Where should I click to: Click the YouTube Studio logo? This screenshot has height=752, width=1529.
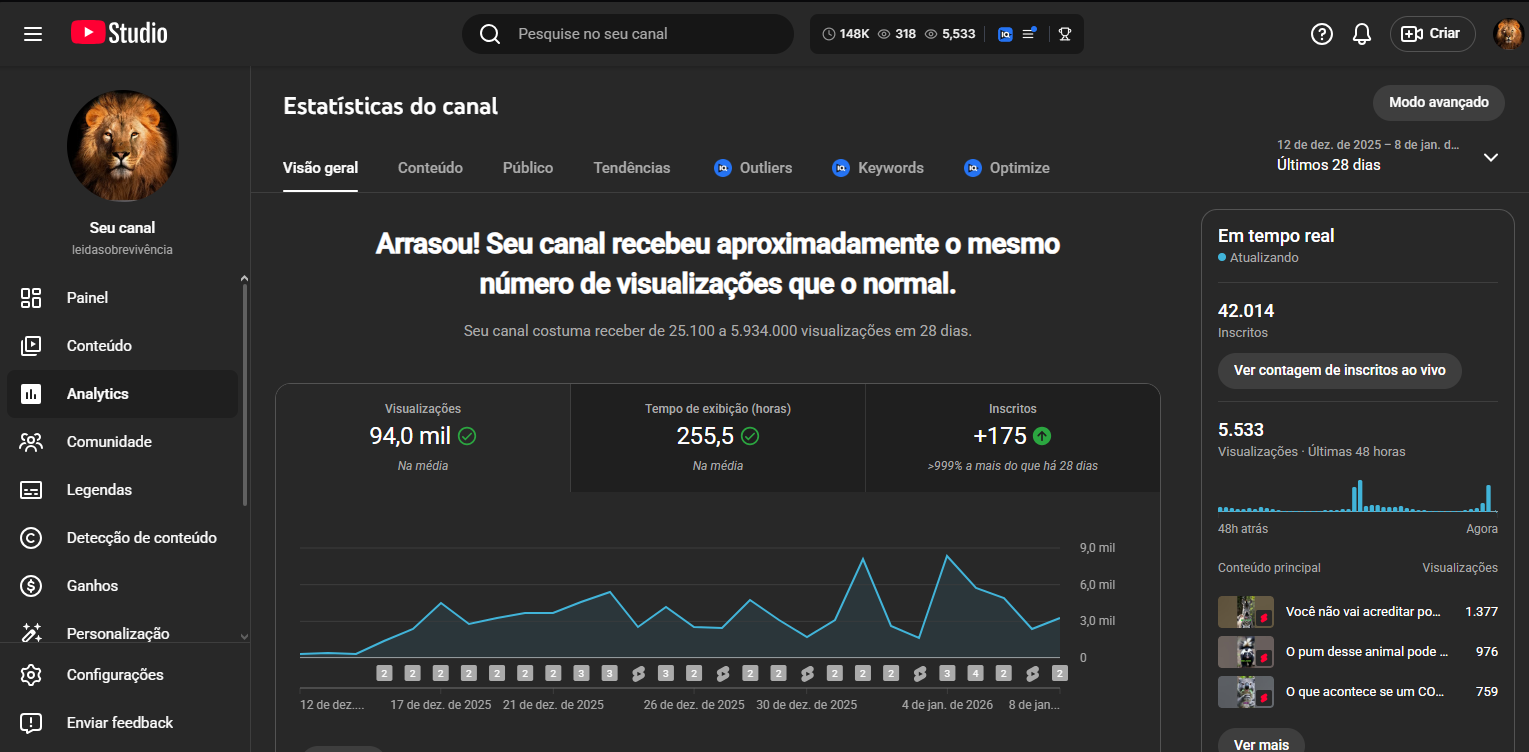(x=119, y=33)
